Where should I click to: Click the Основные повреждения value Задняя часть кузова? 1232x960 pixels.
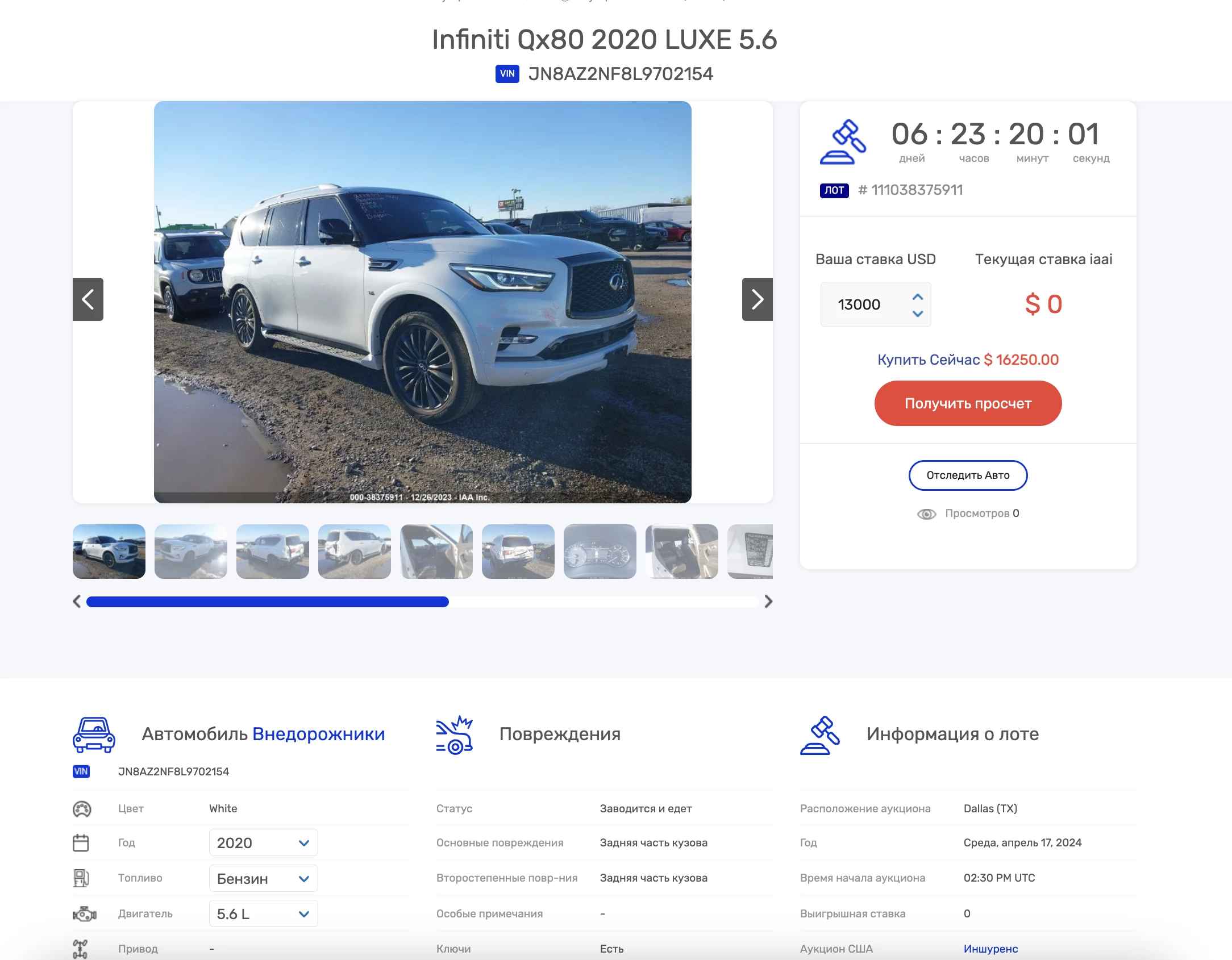click(x=654, y=843)
